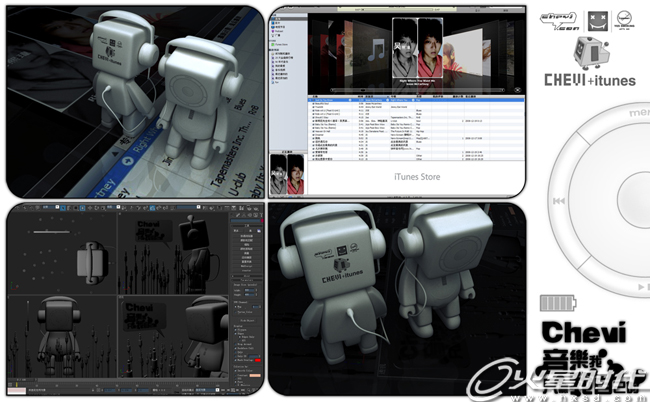Click the red object color swatch beside name field
Image resolution: width=650 pixels, height=402 pixels.
262,220
